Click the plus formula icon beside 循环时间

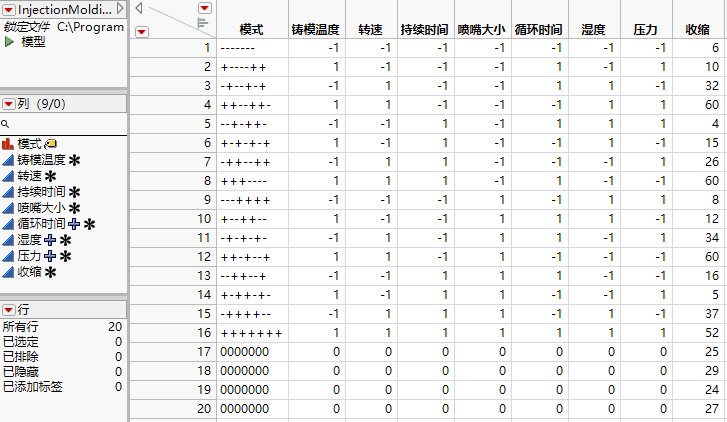pos(74,224)
